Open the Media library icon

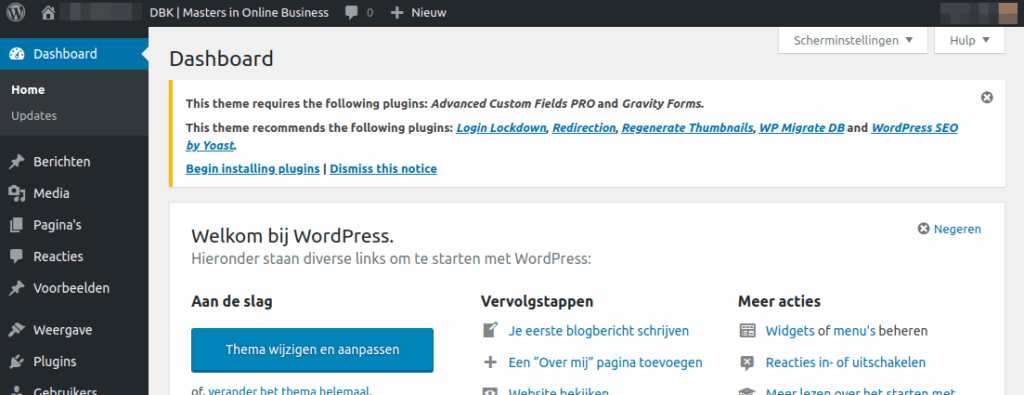point(16,193)
